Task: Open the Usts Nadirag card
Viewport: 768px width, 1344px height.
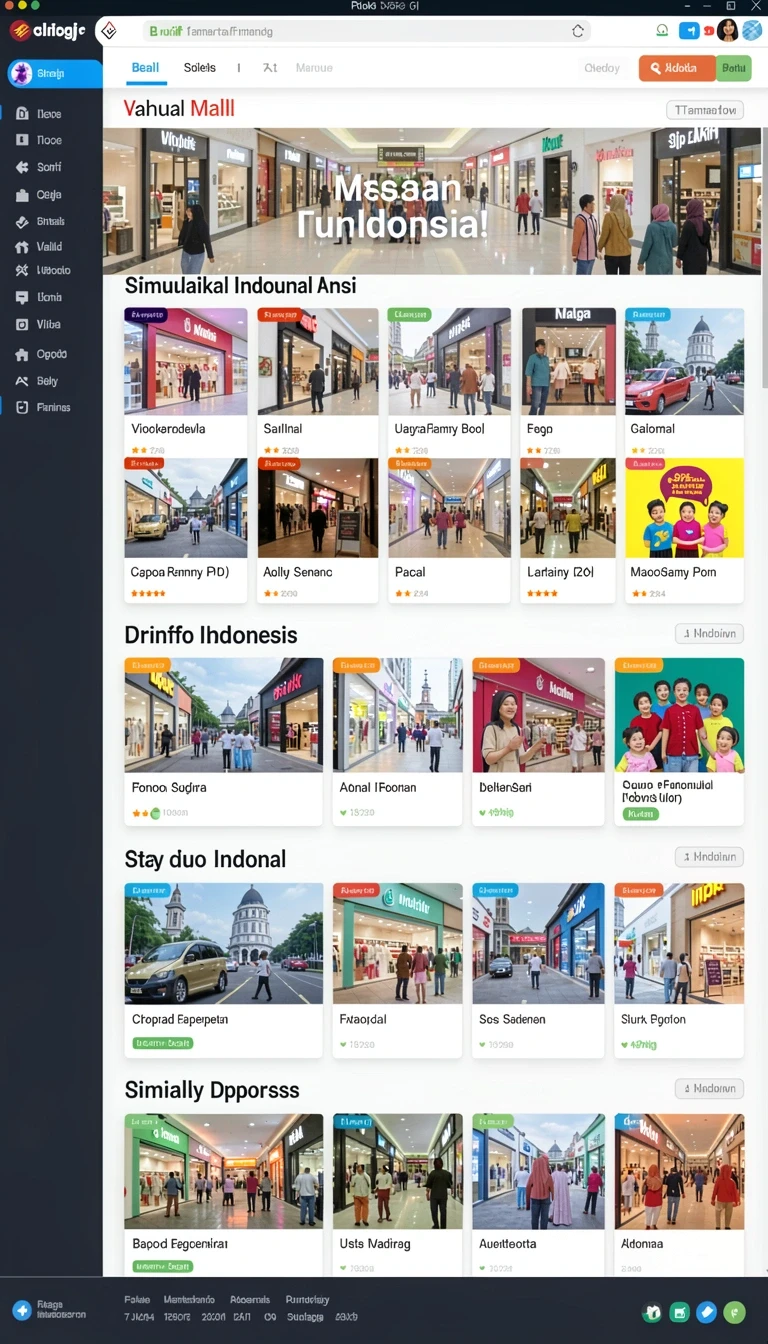Action: [x=398, y=1195]
